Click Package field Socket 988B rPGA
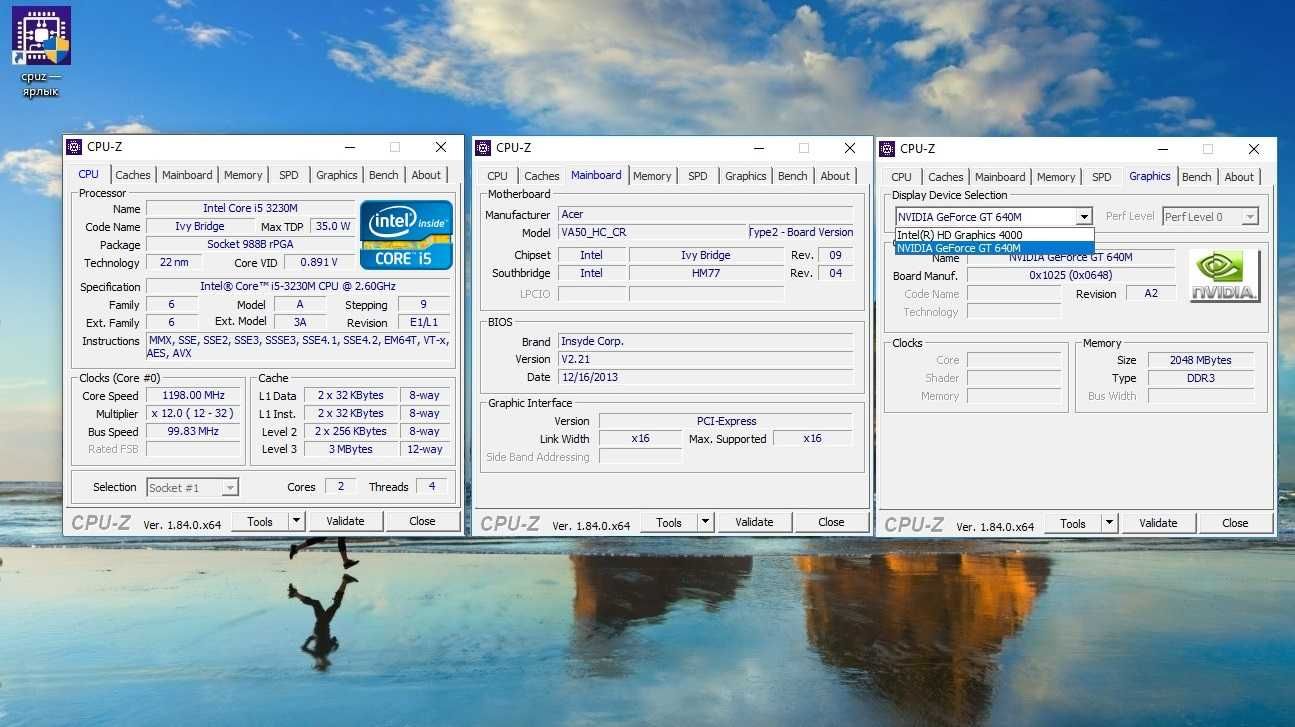This screenshot has width=1295, height=727. pyautogui.click(x=250, y=244)
